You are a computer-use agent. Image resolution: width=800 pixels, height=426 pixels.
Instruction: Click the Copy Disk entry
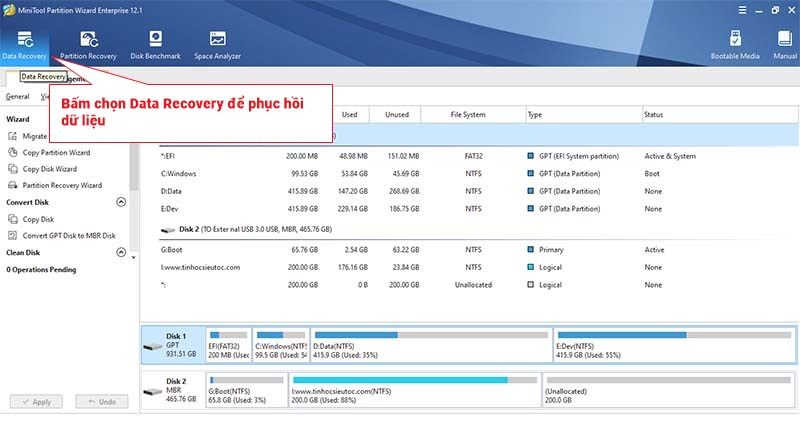38,219
